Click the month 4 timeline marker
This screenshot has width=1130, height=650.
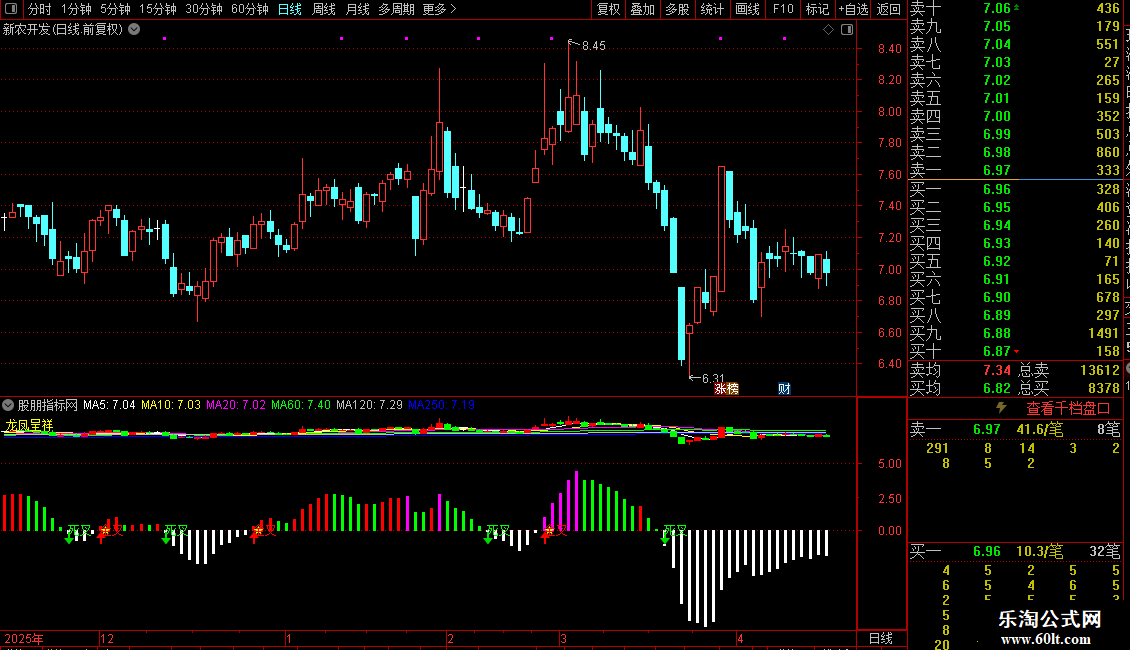point(740,638)
